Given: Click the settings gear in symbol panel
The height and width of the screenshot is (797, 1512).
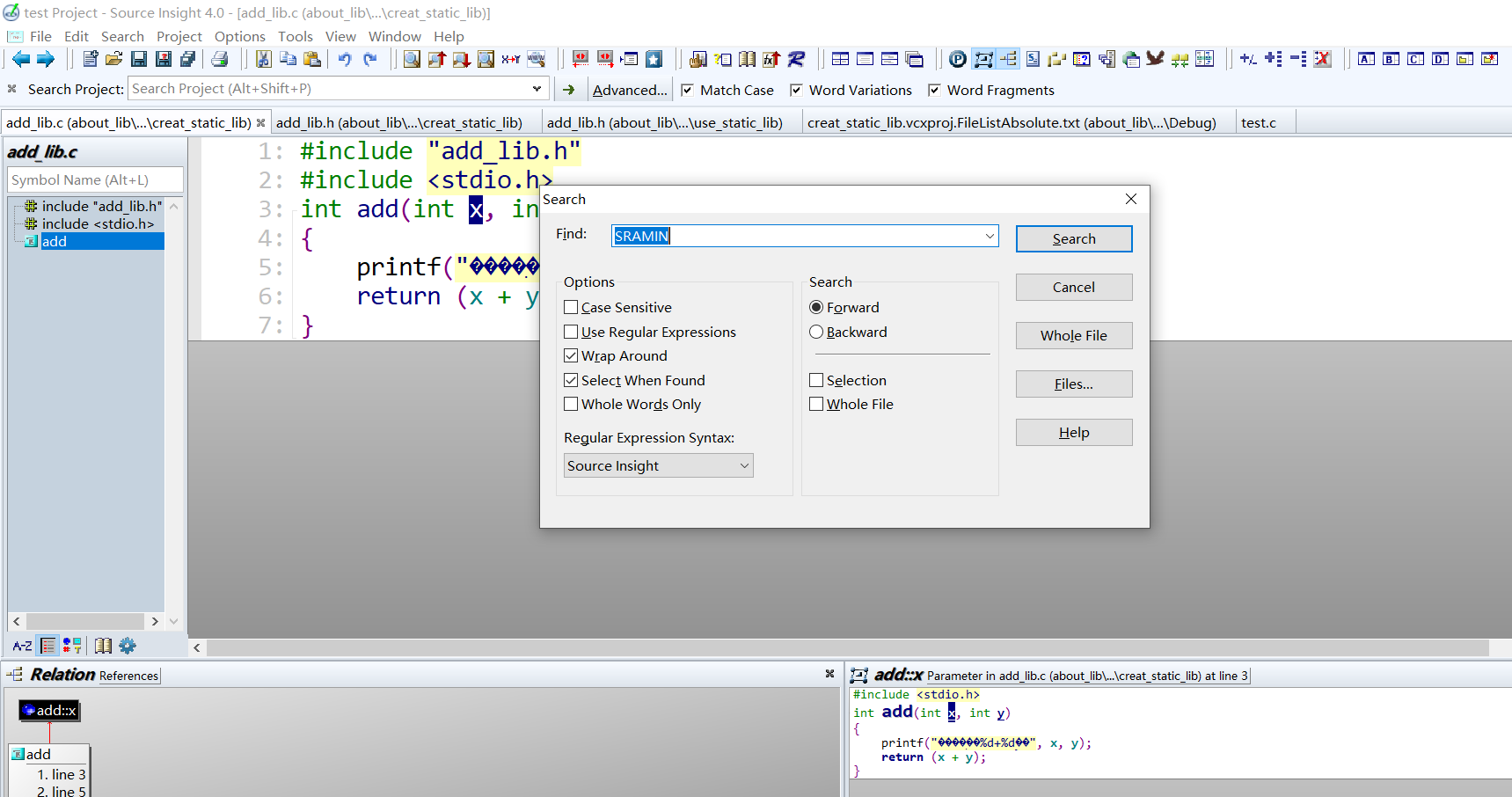Looking at the screenshot, I should coord(128,646).
